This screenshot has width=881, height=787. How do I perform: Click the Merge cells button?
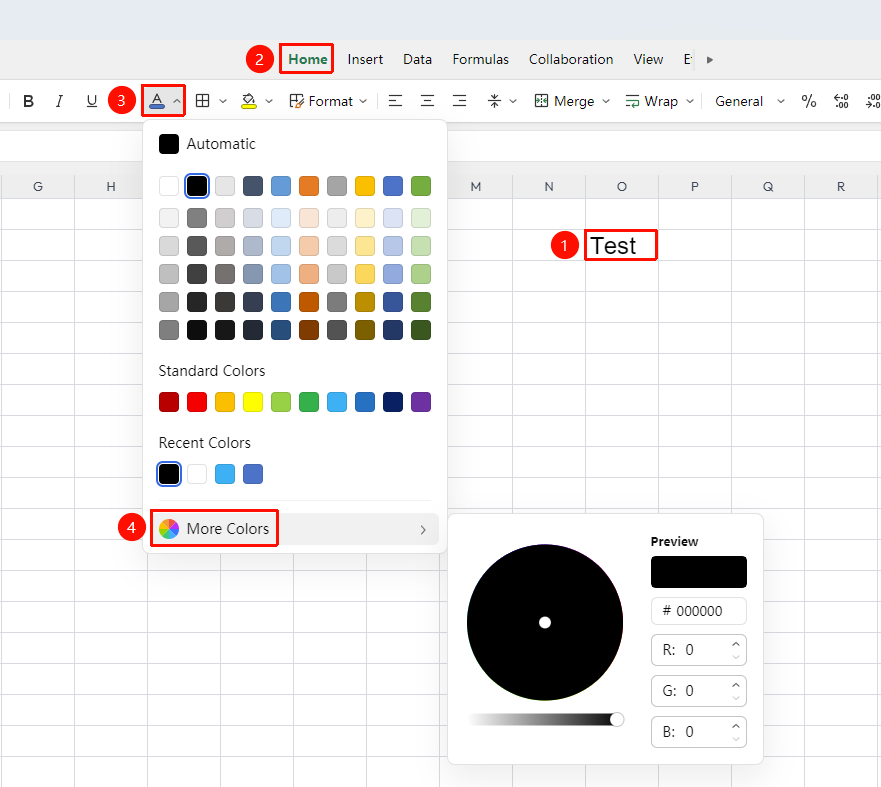(x=564, y=101)
